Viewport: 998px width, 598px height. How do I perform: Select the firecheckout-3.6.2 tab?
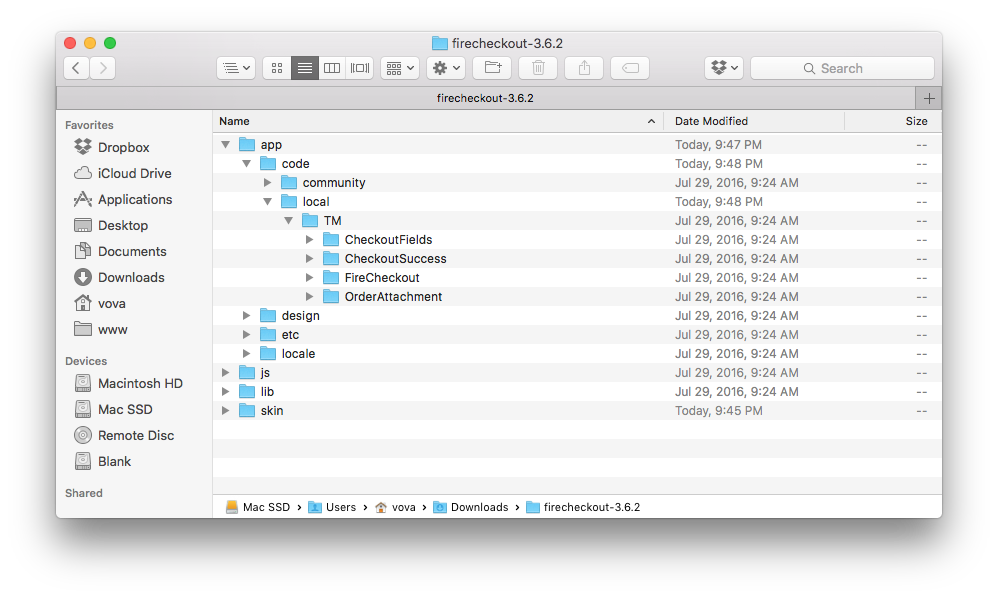[x=486, y=98]
